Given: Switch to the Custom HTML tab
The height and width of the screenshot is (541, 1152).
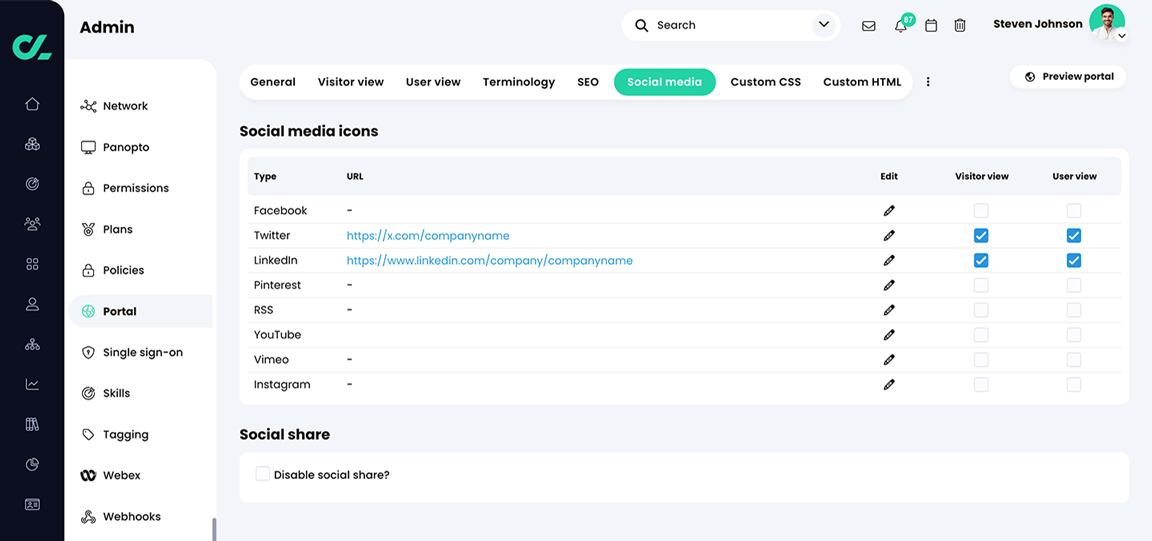Looking at the screenshot, I should [x=862, y=82].
